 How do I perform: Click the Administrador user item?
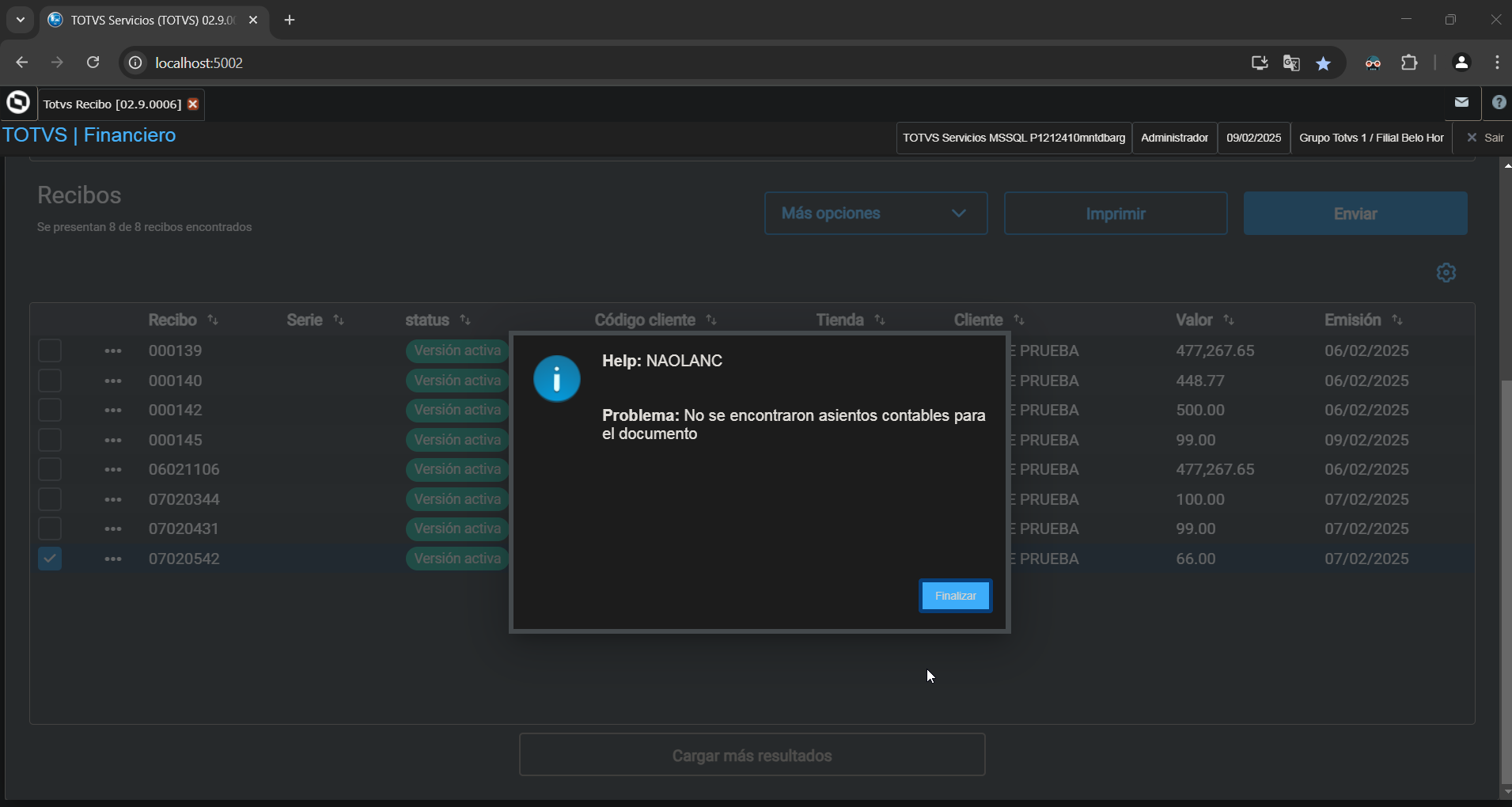click(1174, 138)
